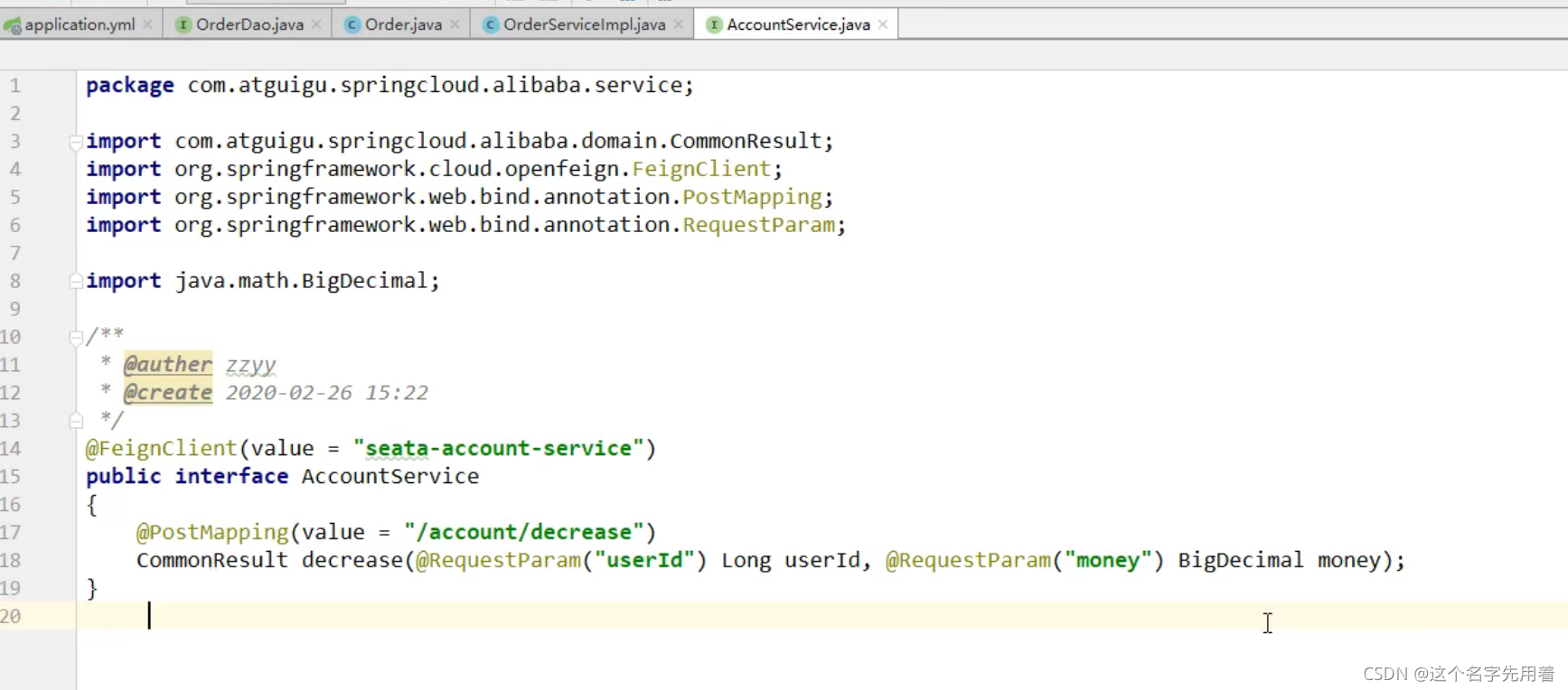Image resolution: width=1568 pixels, height=690 pixels.
Task: Click line number 20 in the gutter
Action: pyautogui.click(x=11, y=616)
